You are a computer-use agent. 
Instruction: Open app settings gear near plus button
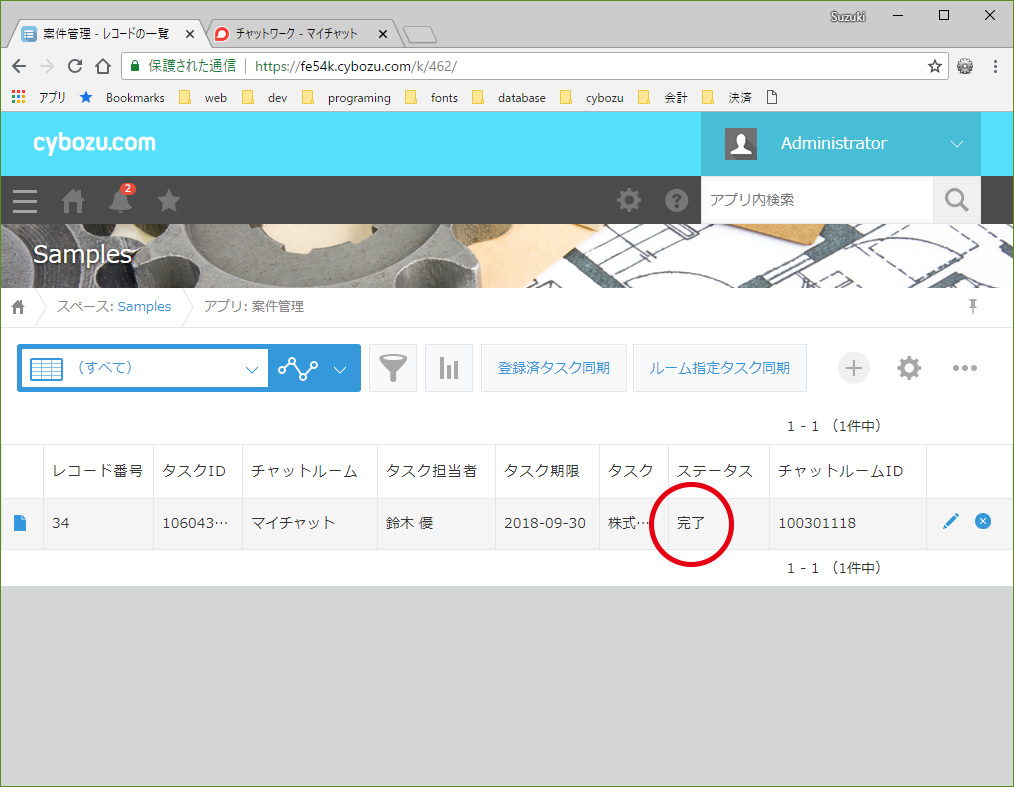point(909,368)
